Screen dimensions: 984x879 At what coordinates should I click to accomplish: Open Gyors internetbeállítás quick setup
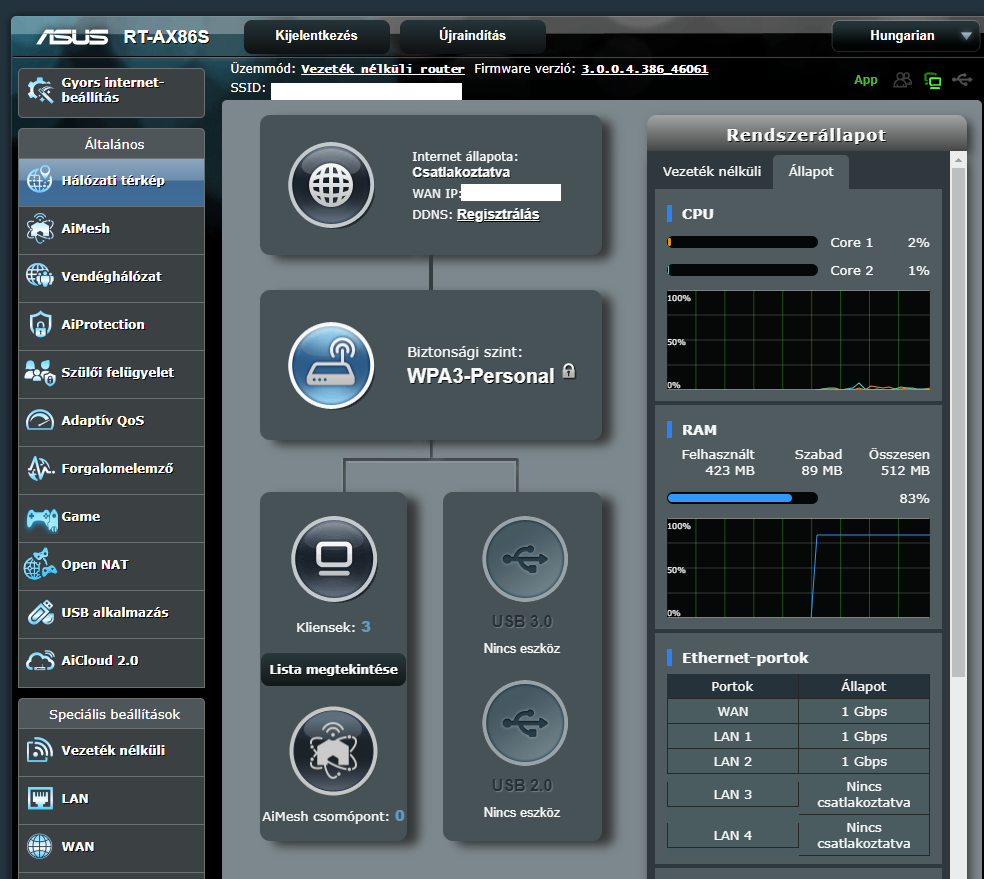coord(112,93)
